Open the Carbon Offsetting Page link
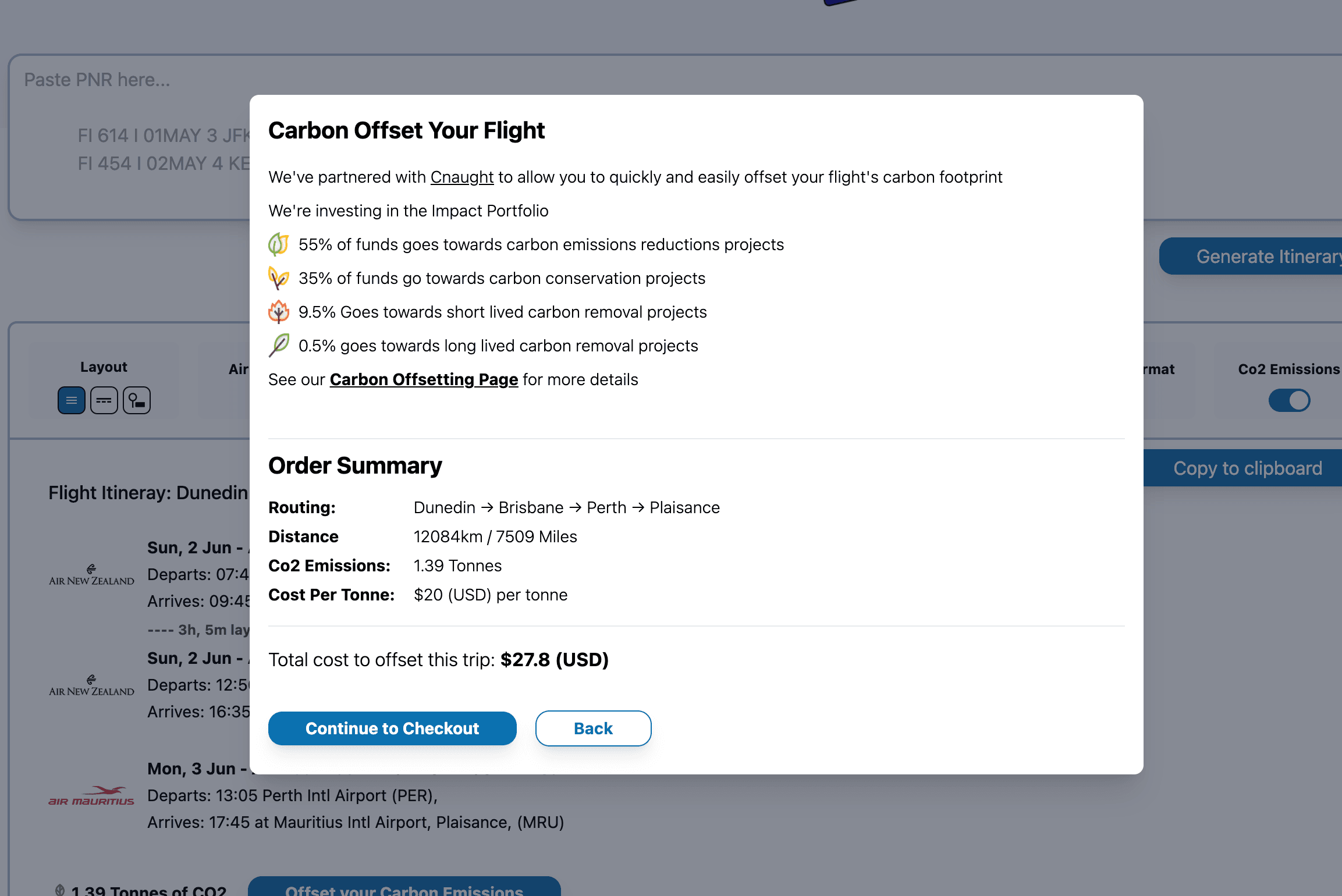This screenshot has width=1342, height=896. pyautogui.click(x=423, y=379)
